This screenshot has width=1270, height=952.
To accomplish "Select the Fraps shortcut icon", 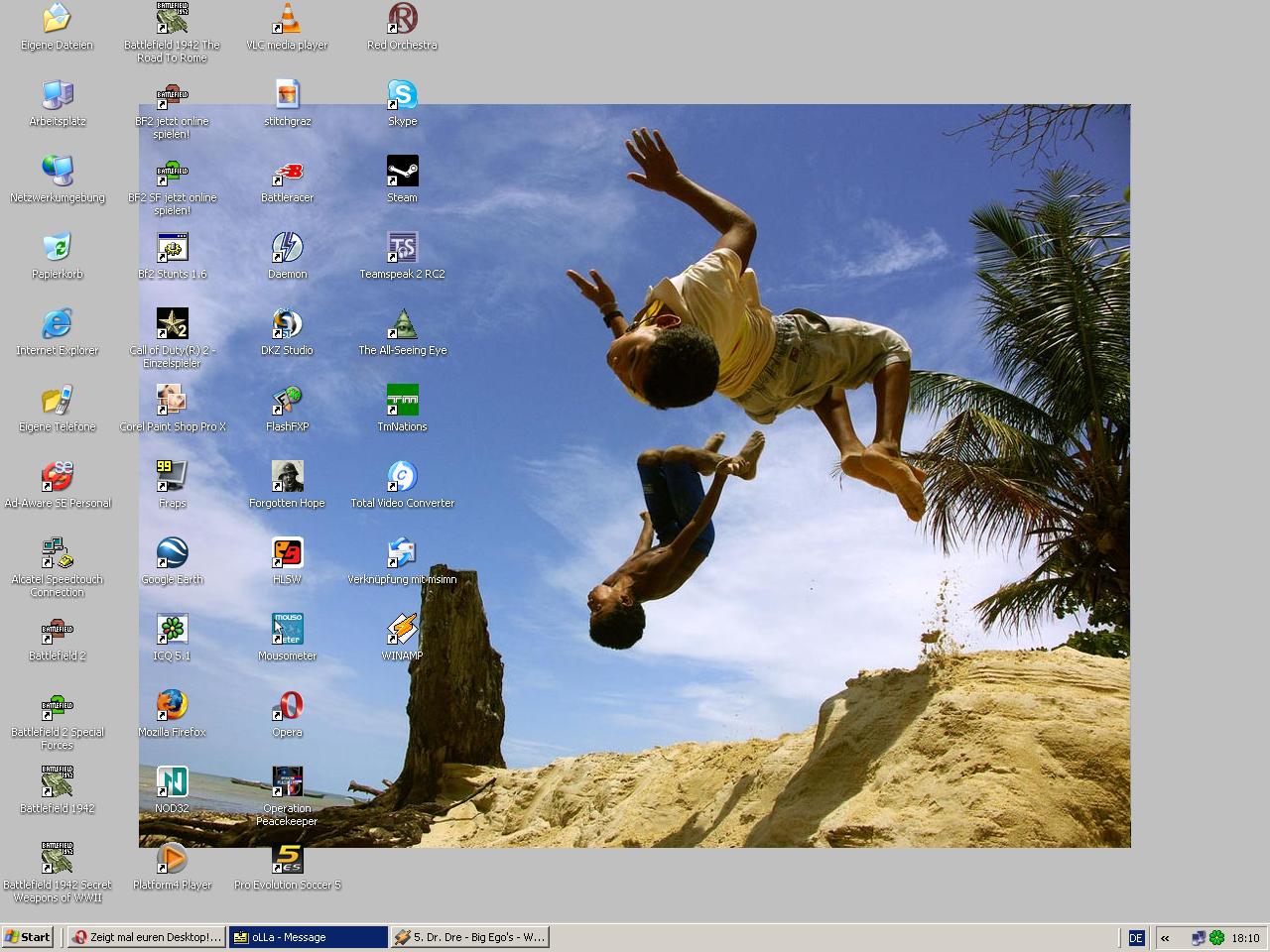I will (173, 476).
